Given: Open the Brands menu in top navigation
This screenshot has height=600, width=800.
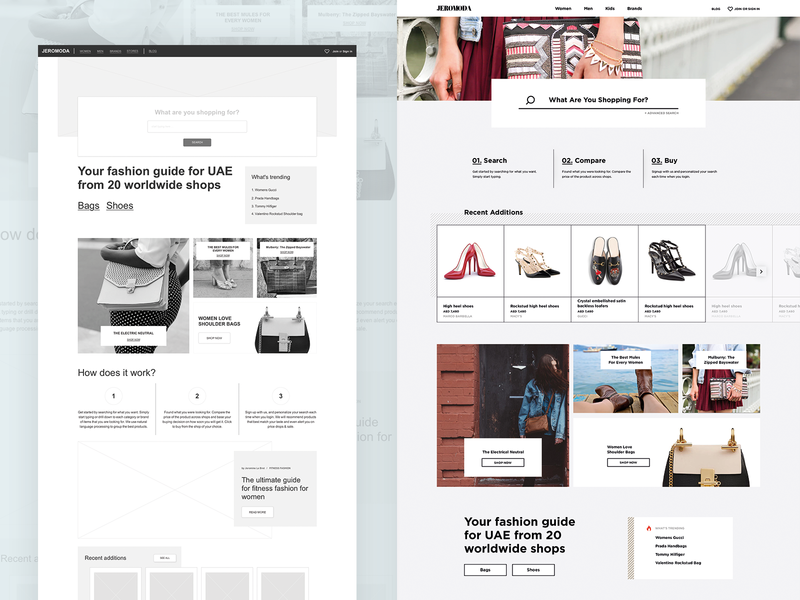Looking at the screenshot, I should [x=634, y=8].
